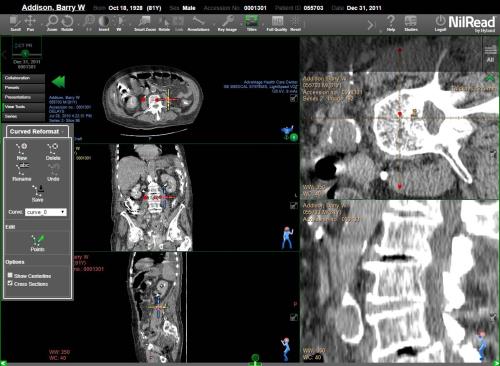
Task: Click the green arrow at the bottom-right corner
Action: [496, 362]
